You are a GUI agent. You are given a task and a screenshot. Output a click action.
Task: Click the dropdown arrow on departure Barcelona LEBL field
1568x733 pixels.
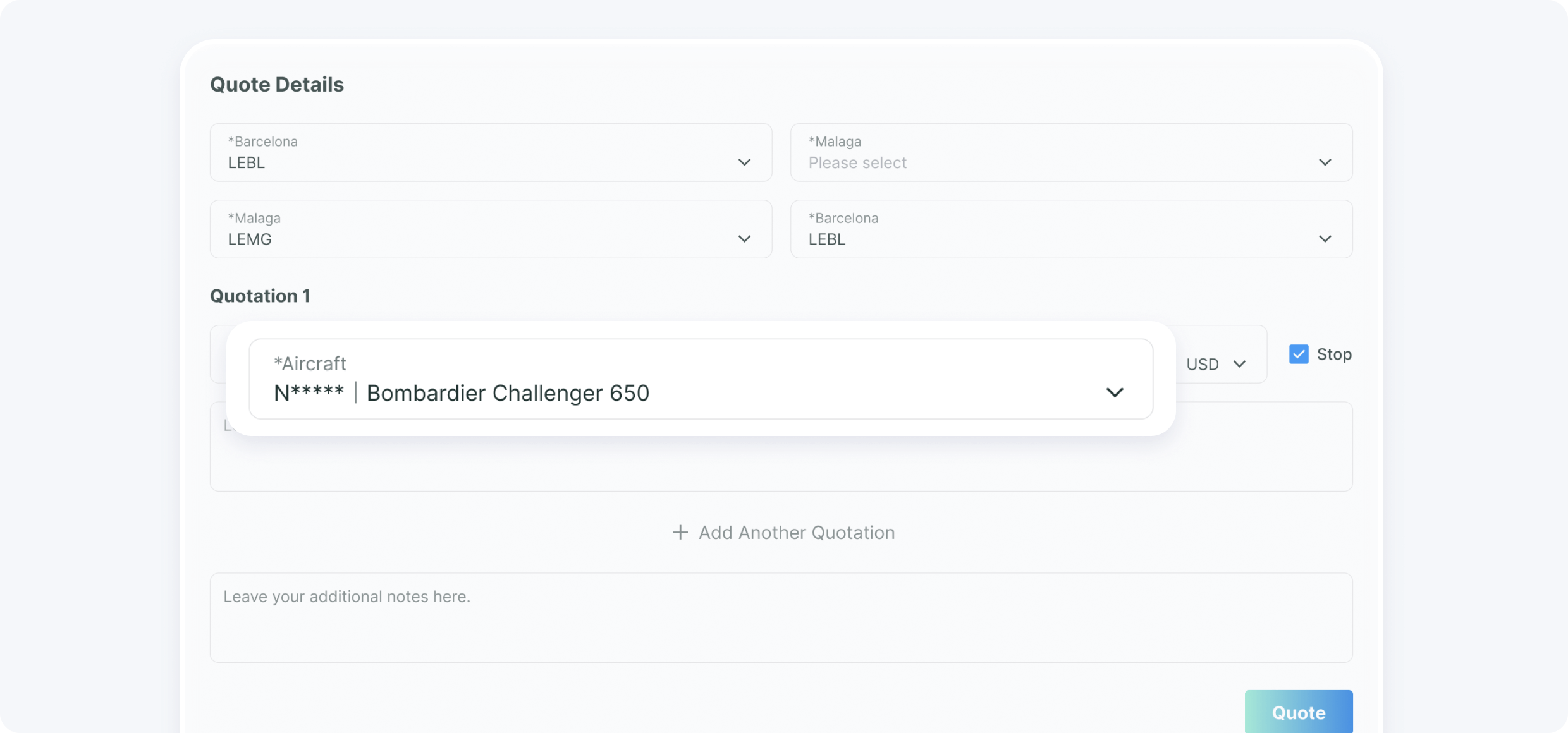pyautogui.click(x=744, y=162)
